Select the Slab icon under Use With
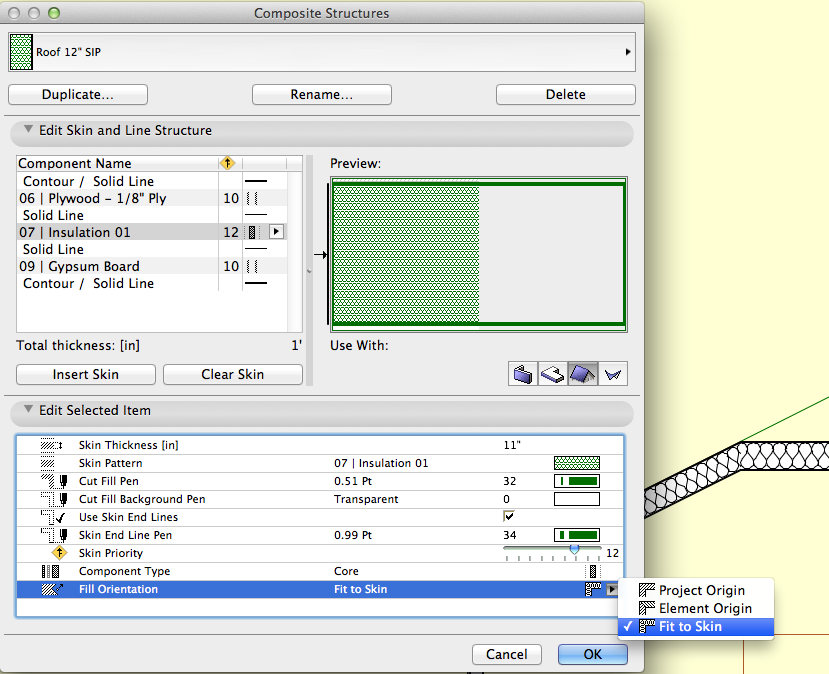Image resolution: width=829 pixels, height=674 pixels. (553, 373)
